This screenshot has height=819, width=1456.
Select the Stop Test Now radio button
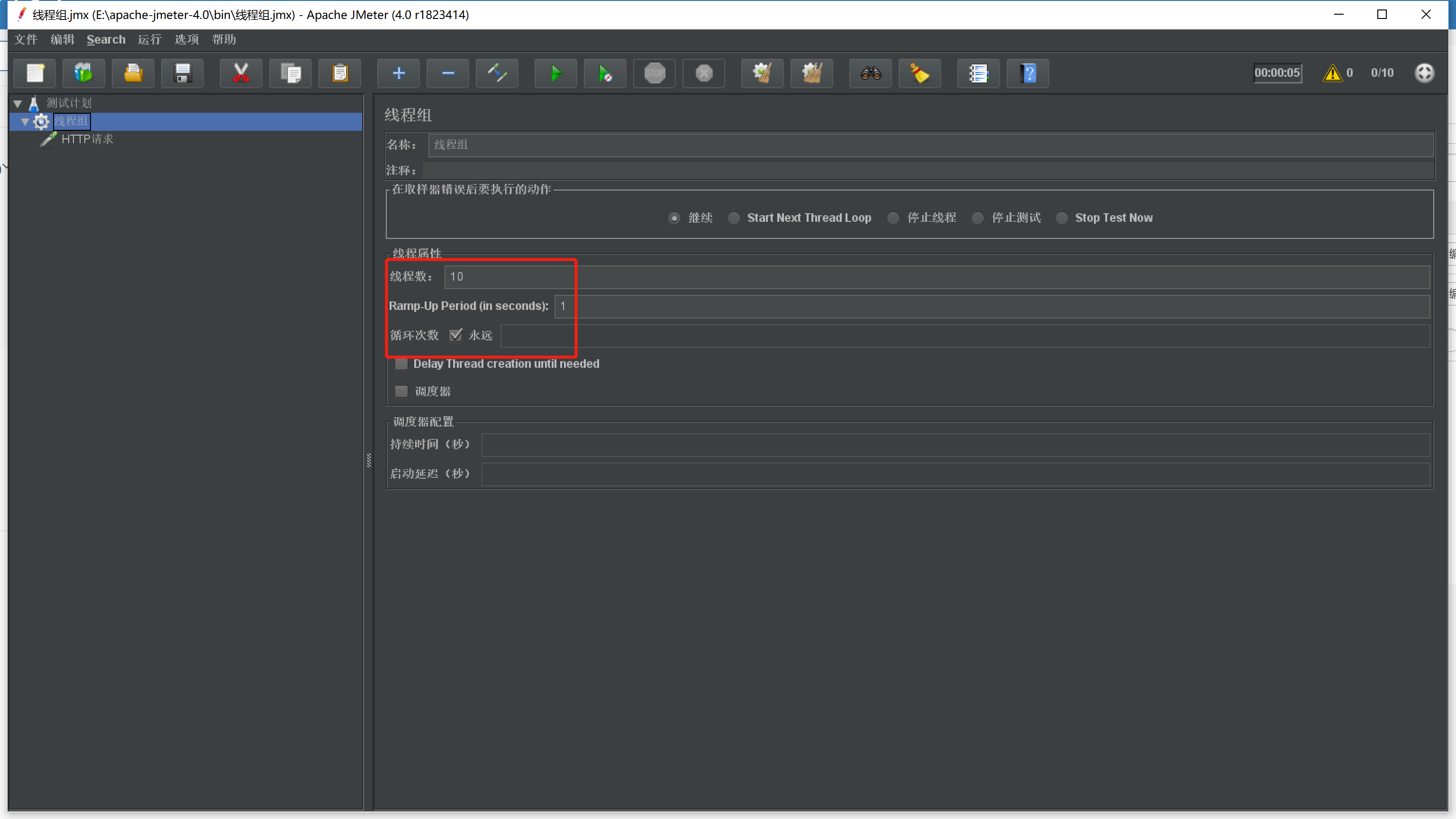pyautogui.click(x=1062, y=218)
